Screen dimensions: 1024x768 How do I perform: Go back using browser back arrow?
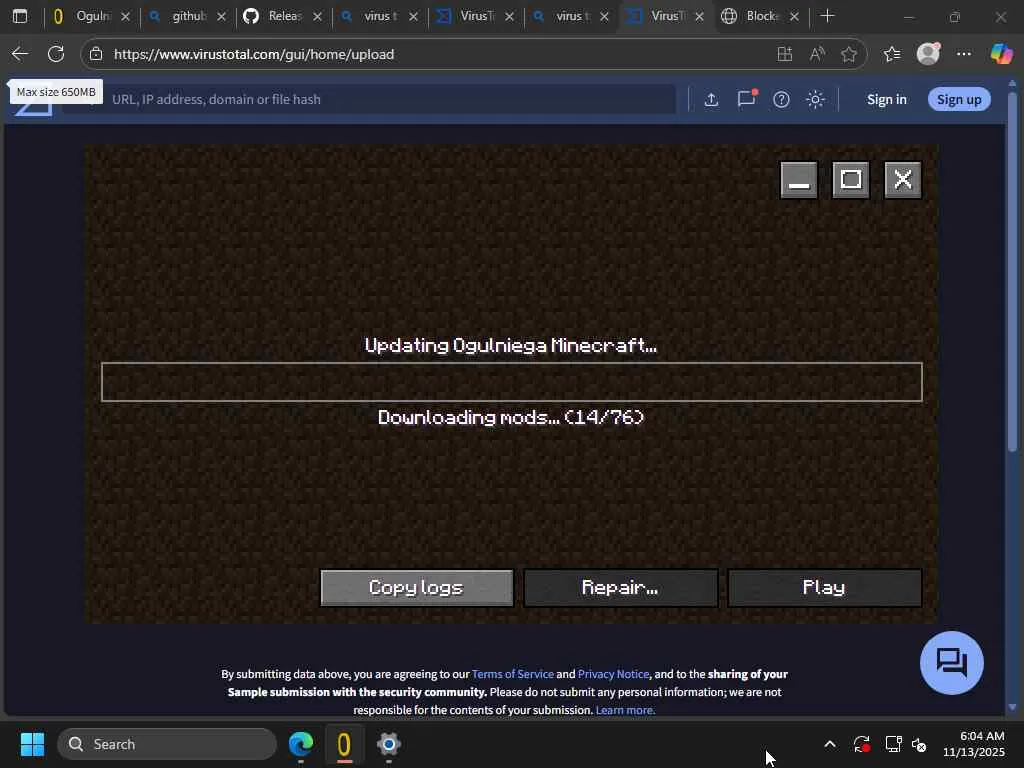20,54
